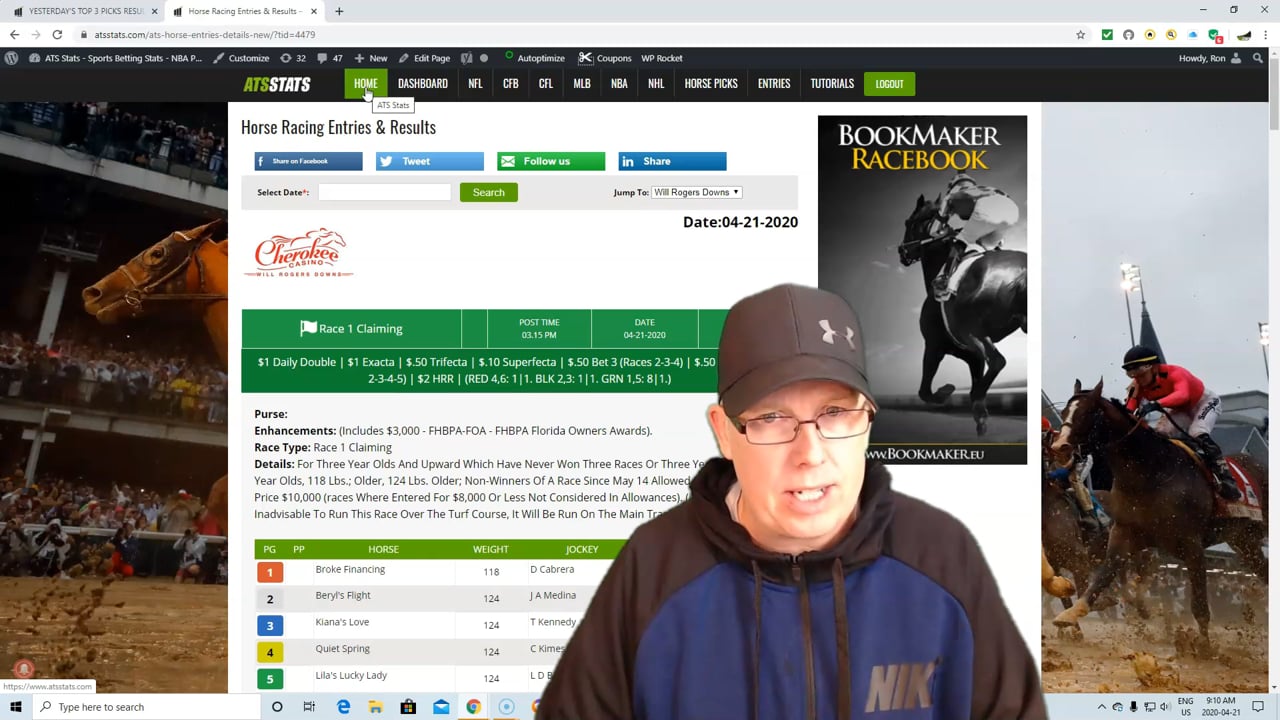The image size is (1280, 720).
Task: Go to the NFL section
Action: pos(475,84)
